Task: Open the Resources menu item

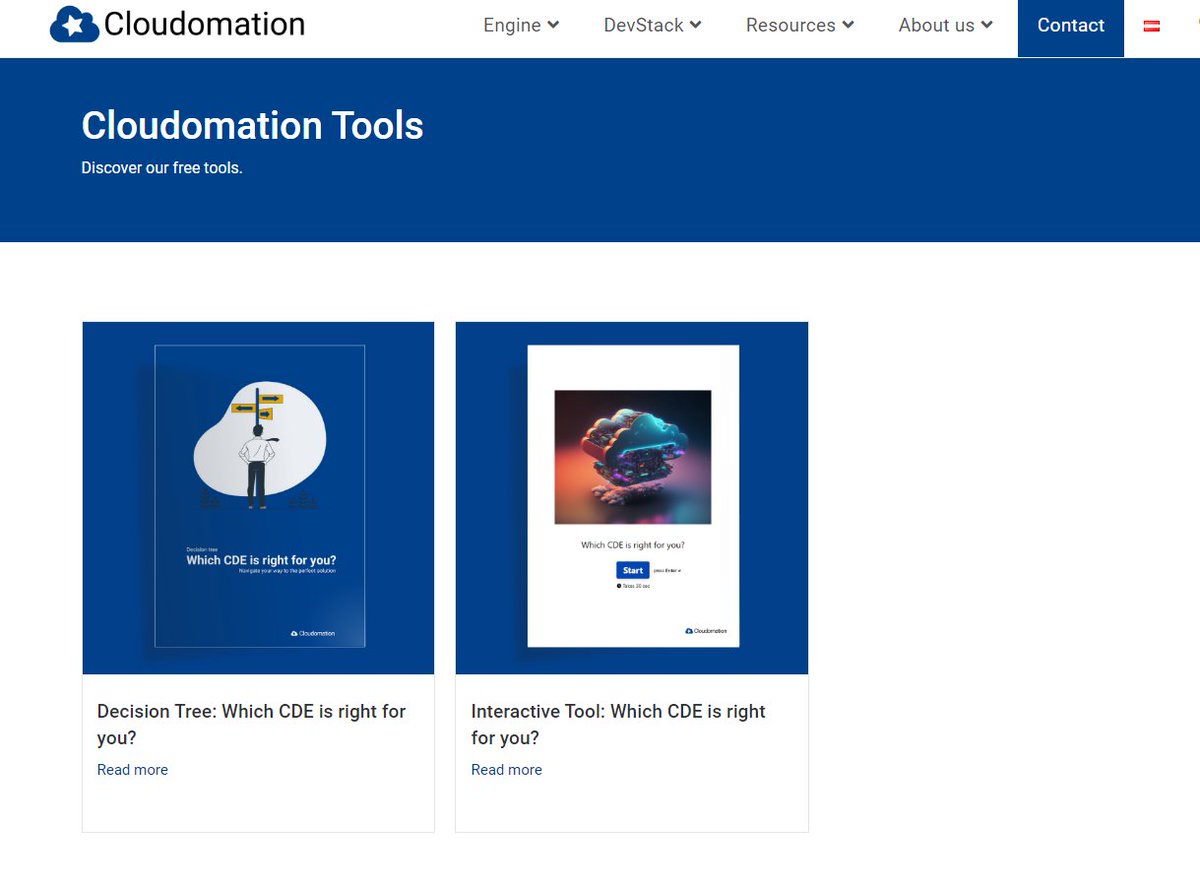Action: pos(800,25)
